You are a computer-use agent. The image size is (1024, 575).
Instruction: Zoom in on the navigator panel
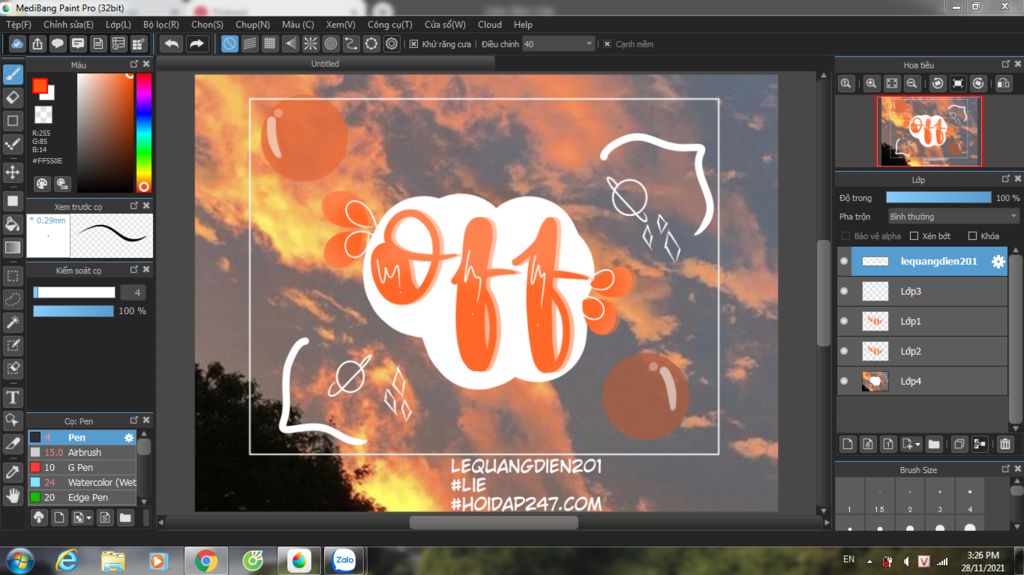pyautogui.click(x=871, y=84)
